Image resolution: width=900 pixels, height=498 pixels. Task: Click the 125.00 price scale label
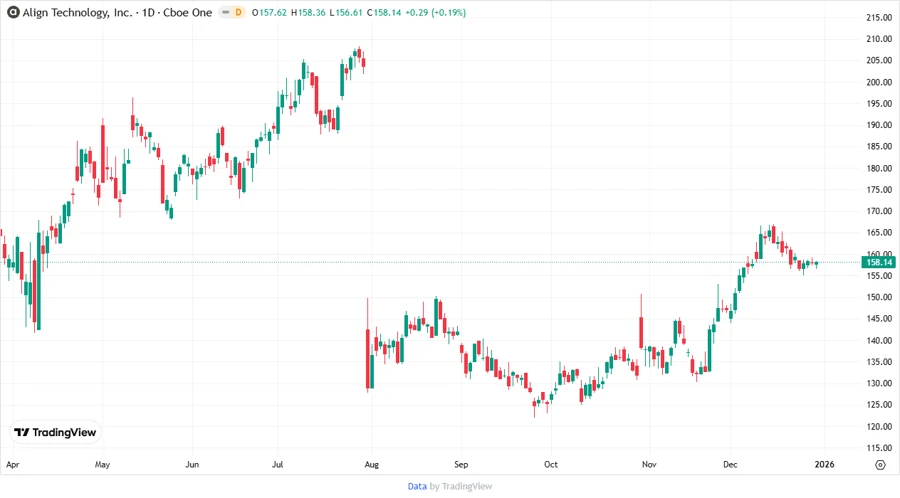(x=879, y=405)
